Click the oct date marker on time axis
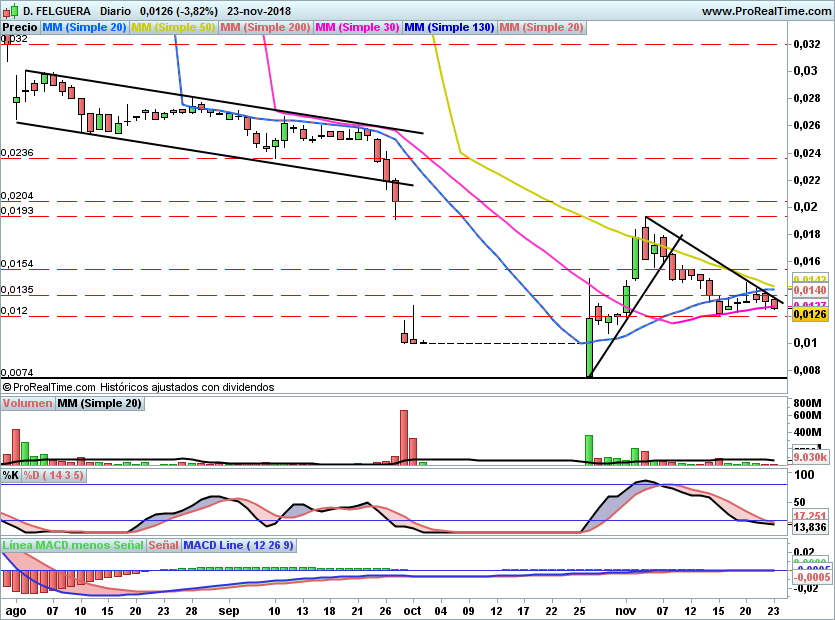Viewport: 835px width, 620px height. coord(413,609)
